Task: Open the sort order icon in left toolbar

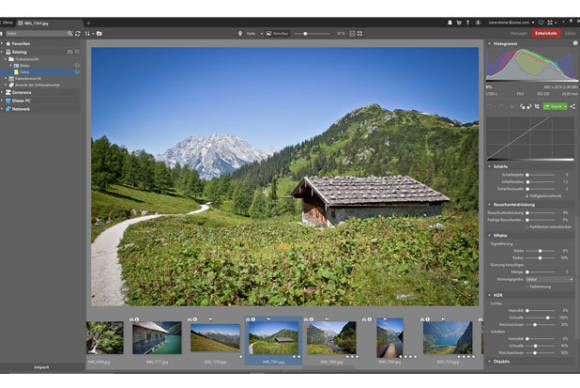Action: coord(88,34)
